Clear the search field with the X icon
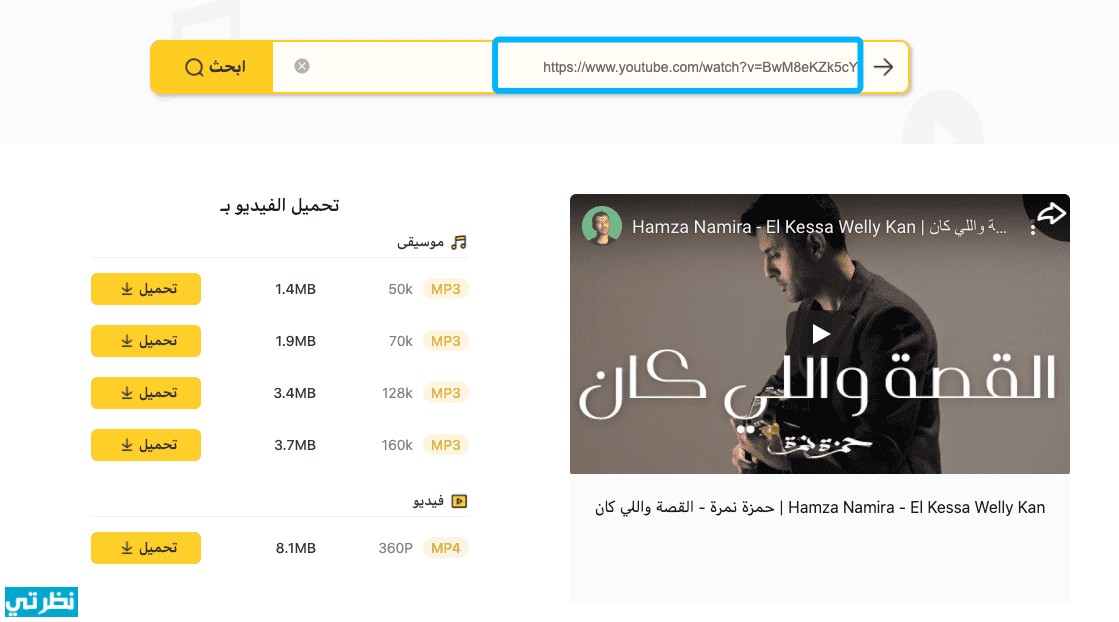 [302, 67]
